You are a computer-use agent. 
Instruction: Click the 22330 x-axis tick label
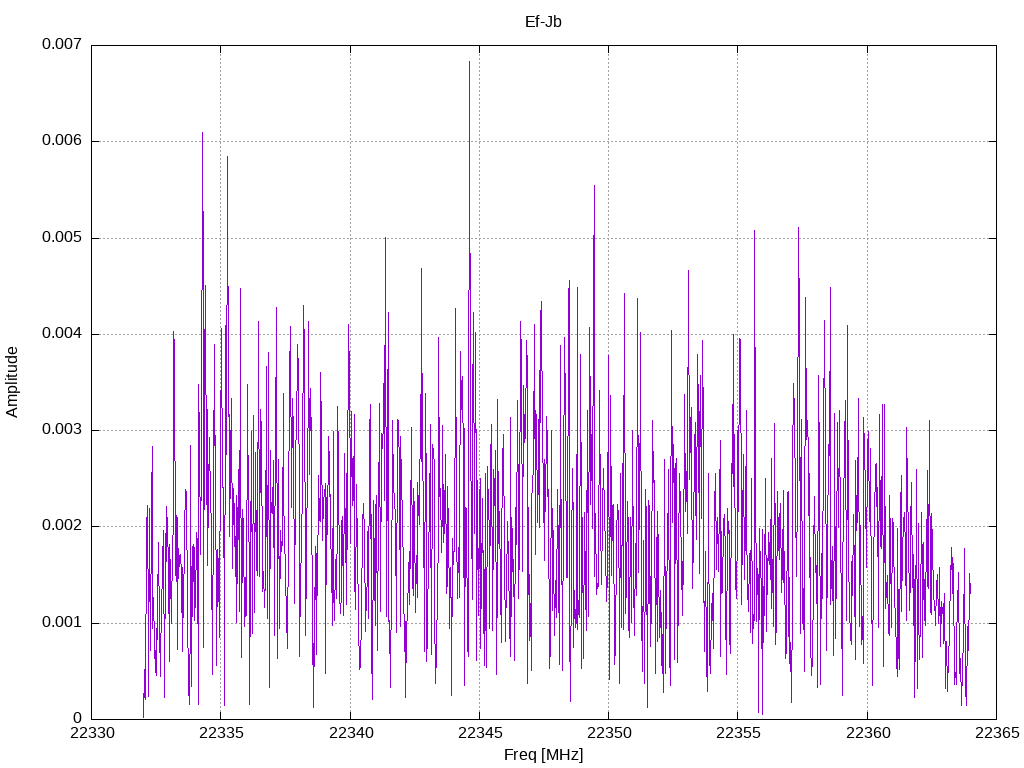click(x=92, y=733)
